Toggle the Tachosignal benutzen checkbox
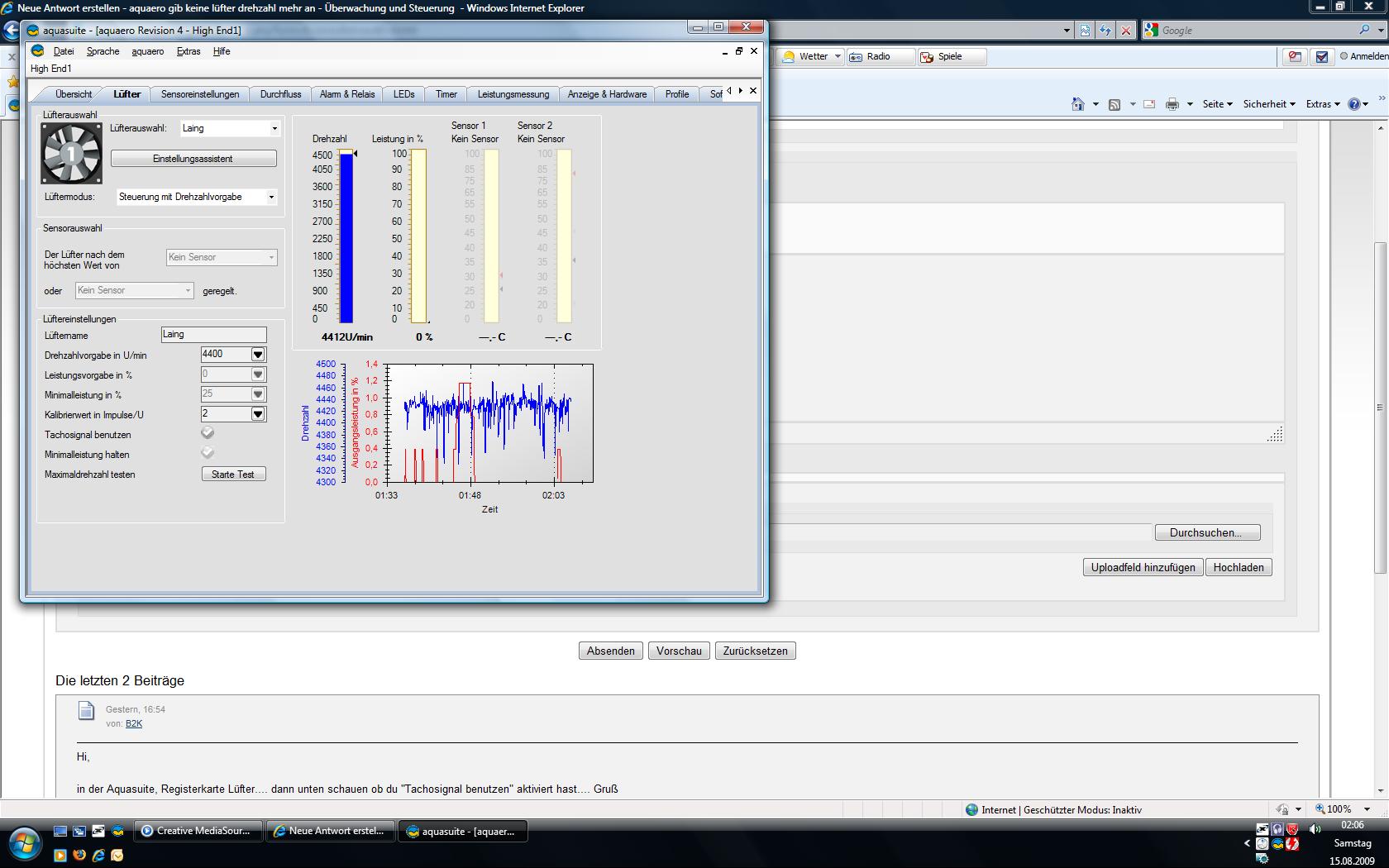Screen dimensions: 1389x868 208,433
